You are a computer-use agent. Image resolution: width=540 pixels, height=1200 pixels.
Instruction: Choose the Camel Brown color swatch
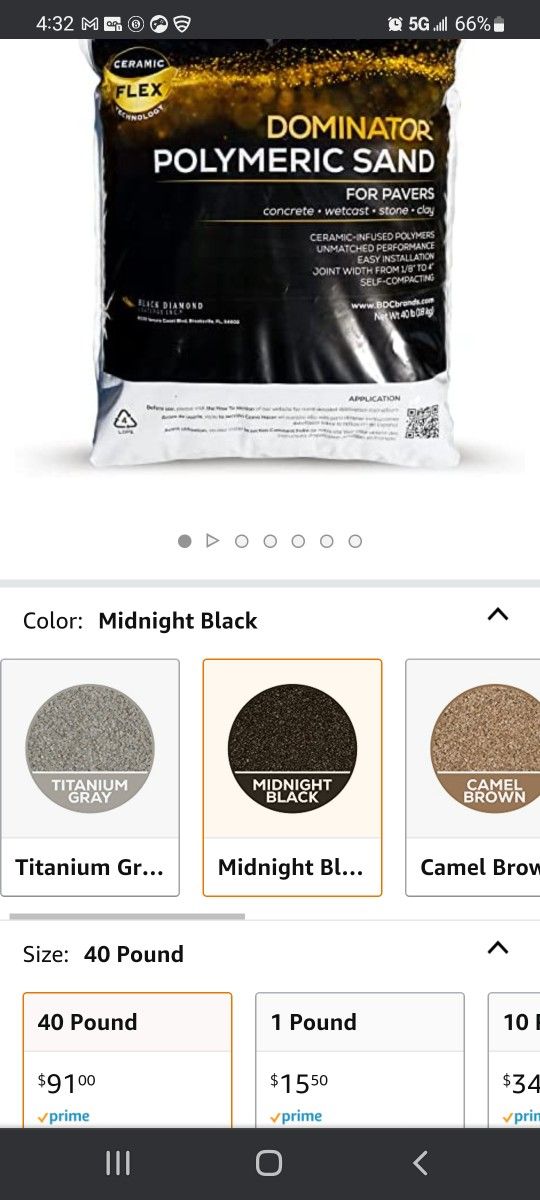coord(473,777)
